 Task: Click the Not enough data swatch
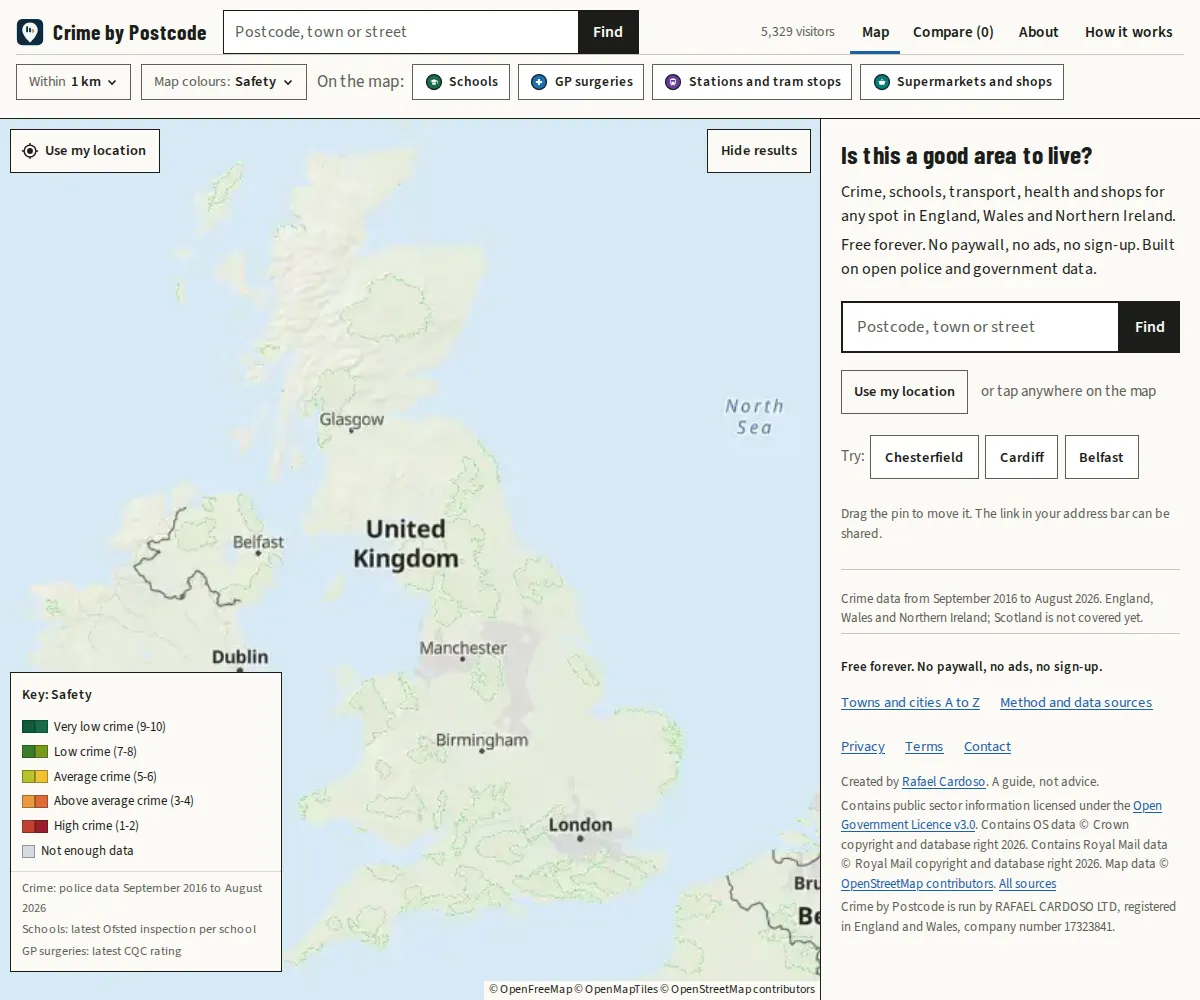[28, 851]
